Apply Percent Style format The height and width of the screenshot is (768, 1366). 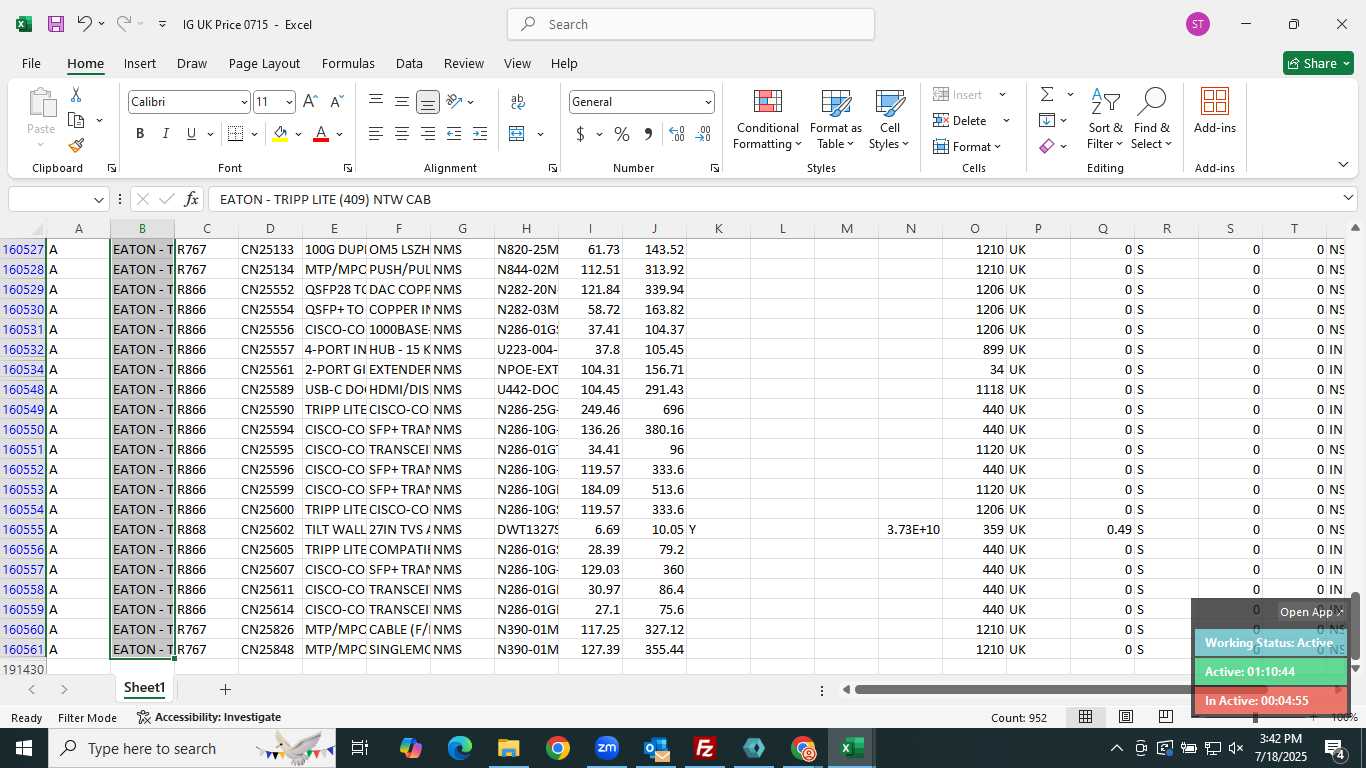[622, 134]
